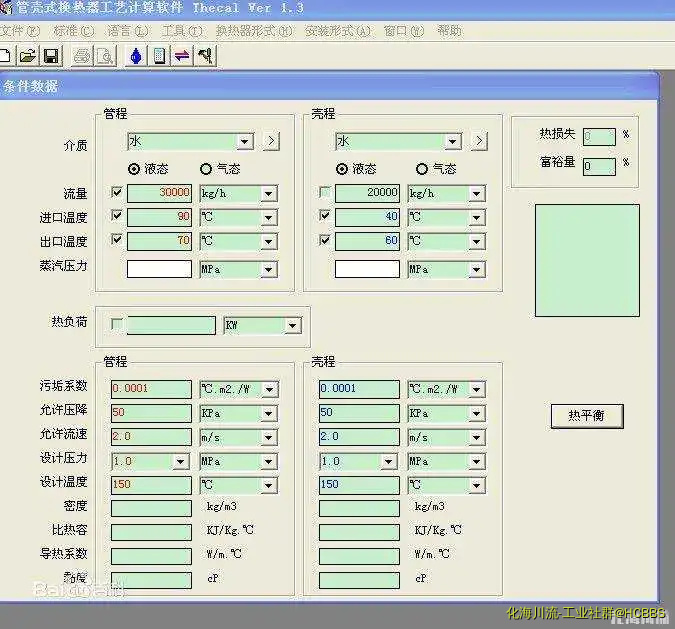Click shell-side 导热系数 conductivity field
This screenshot has width=675, height=629.
359,556
